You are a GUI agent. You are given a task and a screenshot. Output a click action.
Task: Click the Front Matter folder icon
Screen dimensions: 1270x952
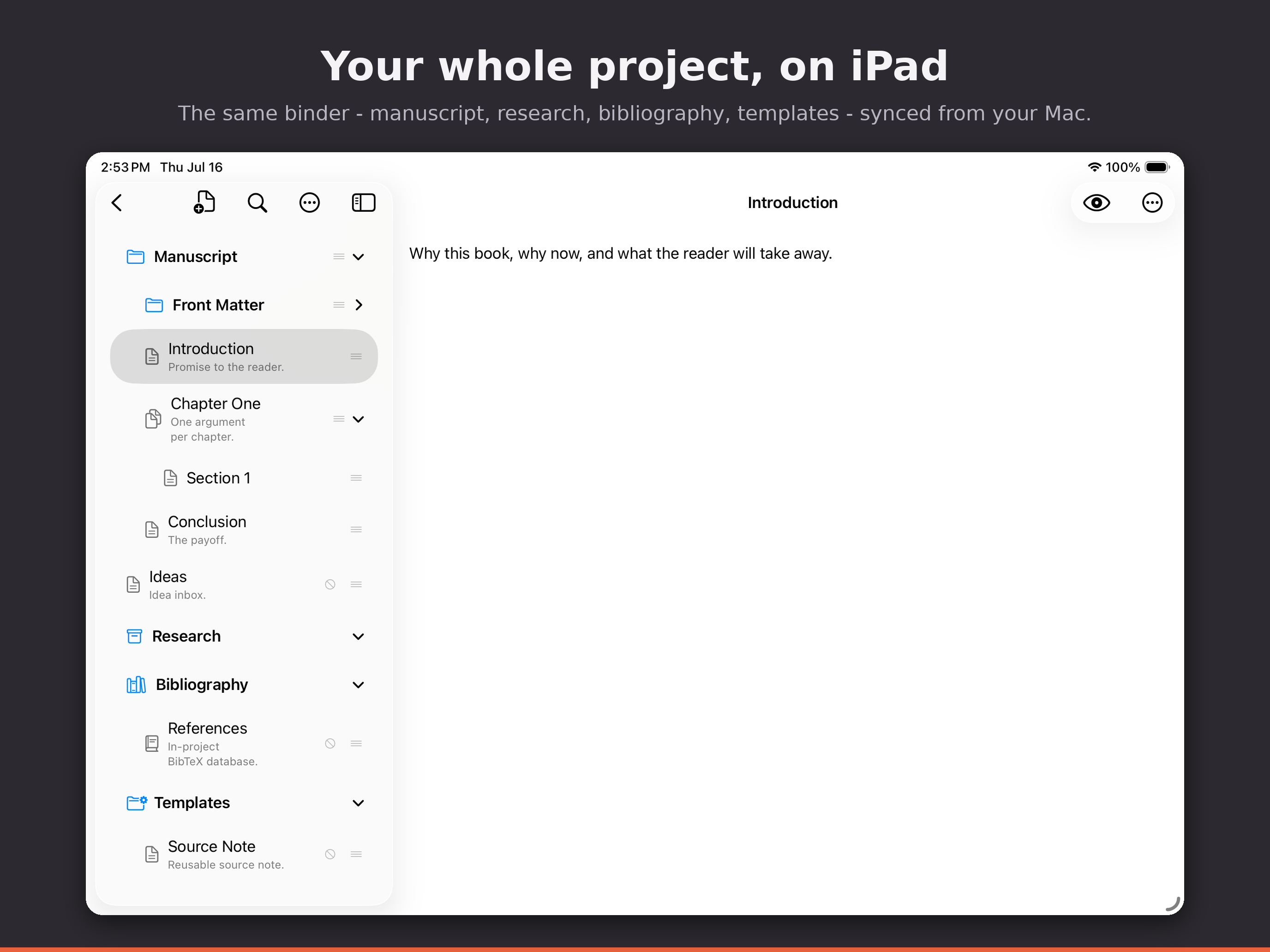coord(154,305)
